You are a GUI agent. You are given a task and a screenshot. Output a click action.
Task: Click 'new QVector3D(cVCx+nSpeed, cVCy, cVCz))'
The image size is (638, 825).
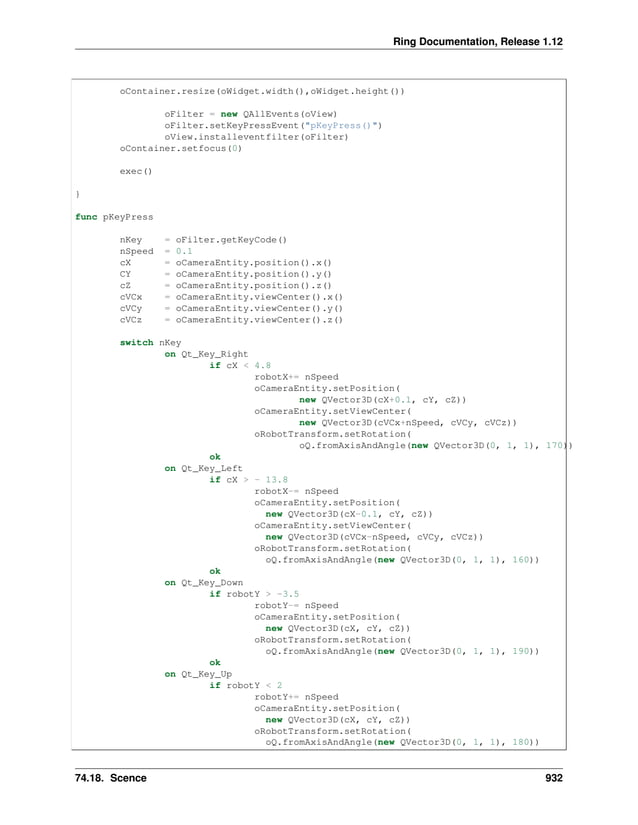408,422
